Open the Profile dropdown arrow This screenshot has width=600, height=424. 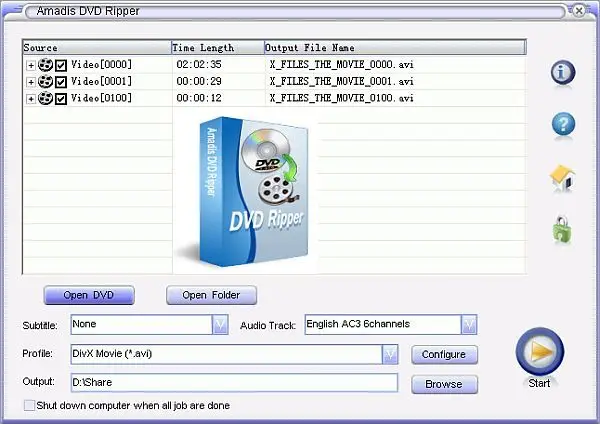click(390, 354)
